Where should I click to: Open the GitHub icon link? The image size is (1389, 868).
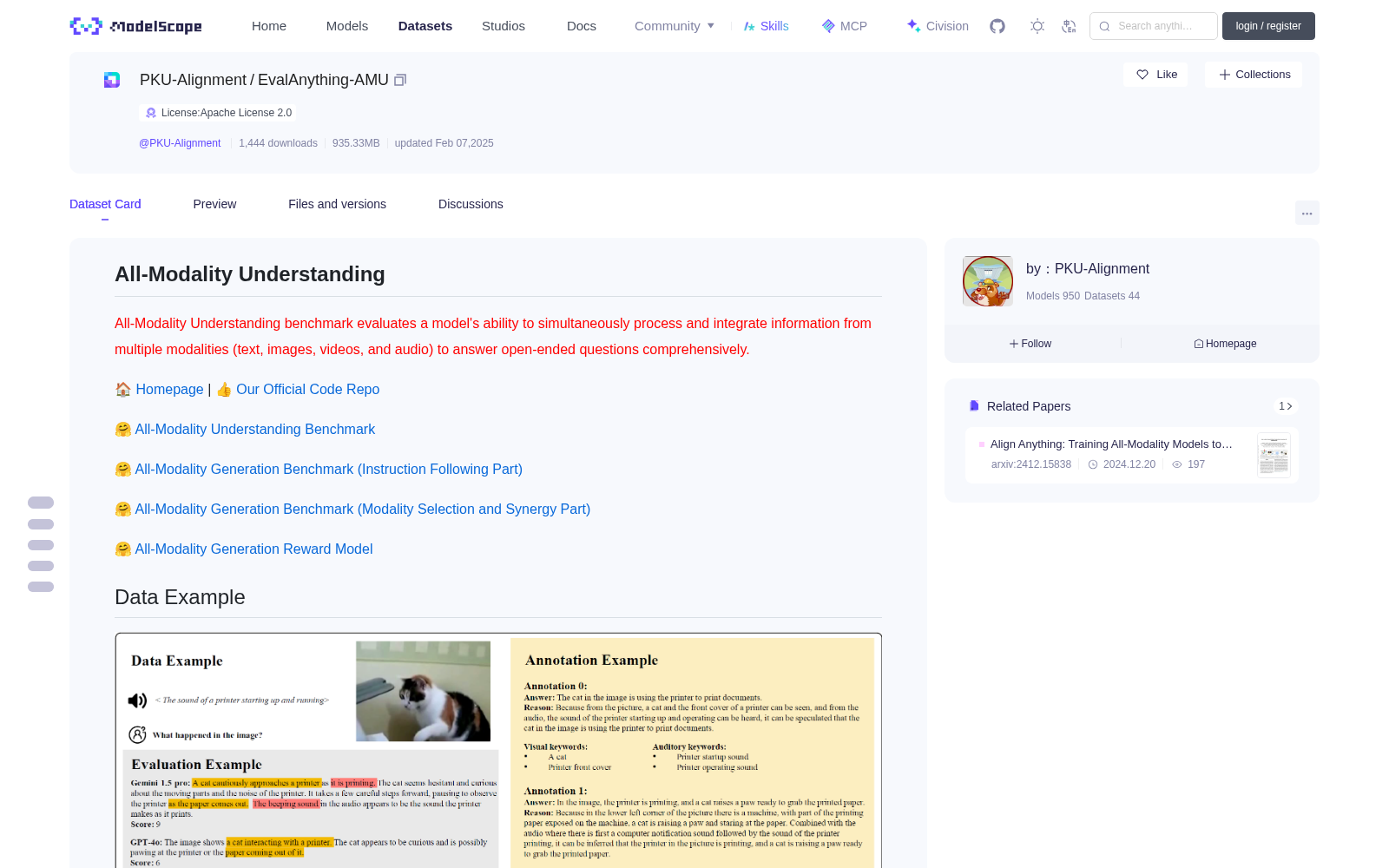(x=997, y=26)
